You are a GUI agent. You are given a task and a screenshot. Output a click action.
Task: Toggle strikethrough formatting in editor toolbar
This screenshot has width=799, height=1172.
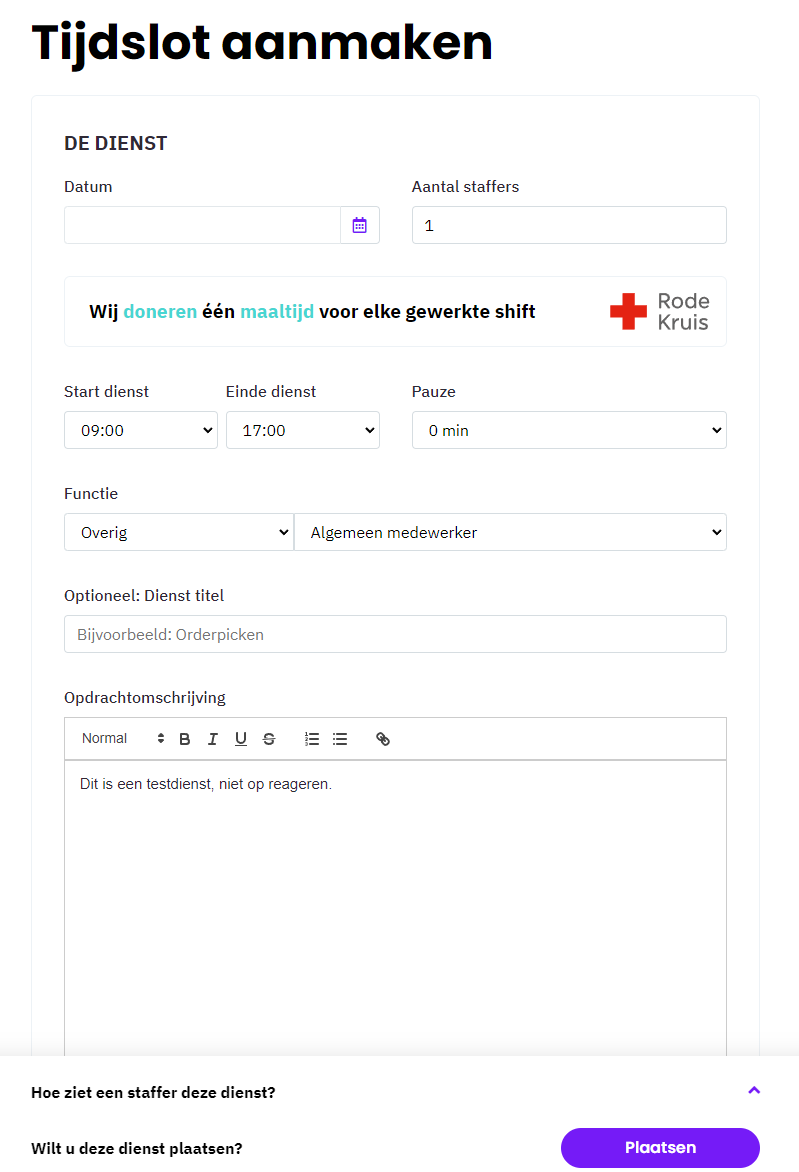coord(269,739)
